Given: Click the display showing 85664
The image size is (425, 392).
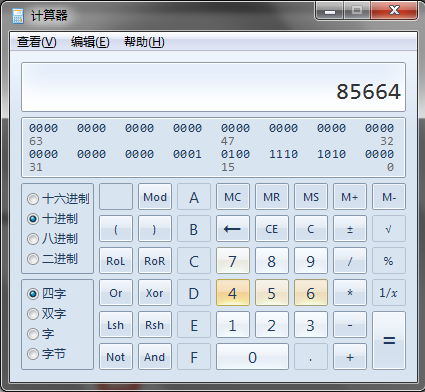Looking at the screenshot, I should click(213, 87).
